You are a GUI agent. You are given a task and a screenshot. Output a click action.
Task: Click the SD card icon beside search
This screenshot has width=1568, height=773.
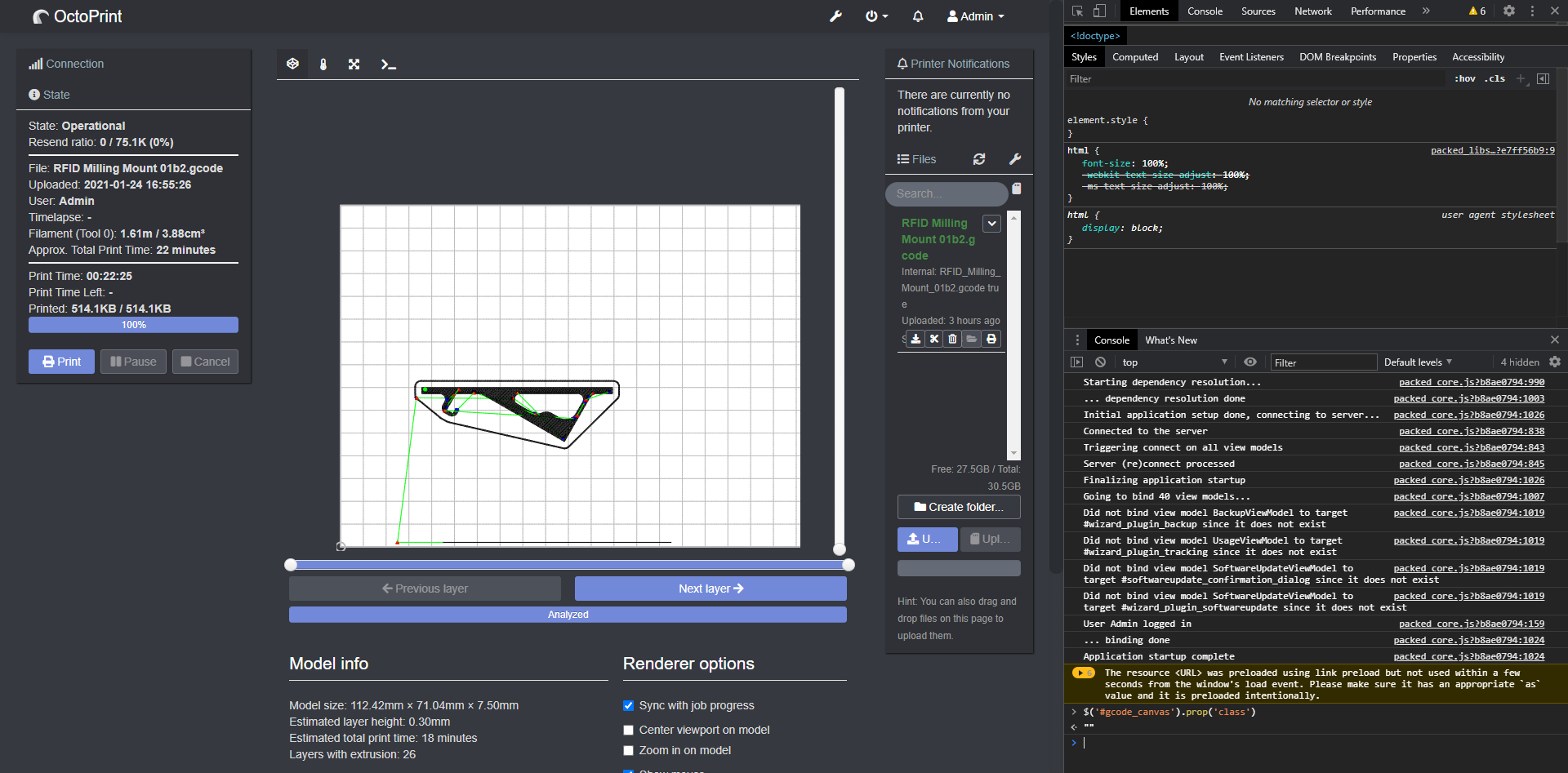coord(1017,189)
